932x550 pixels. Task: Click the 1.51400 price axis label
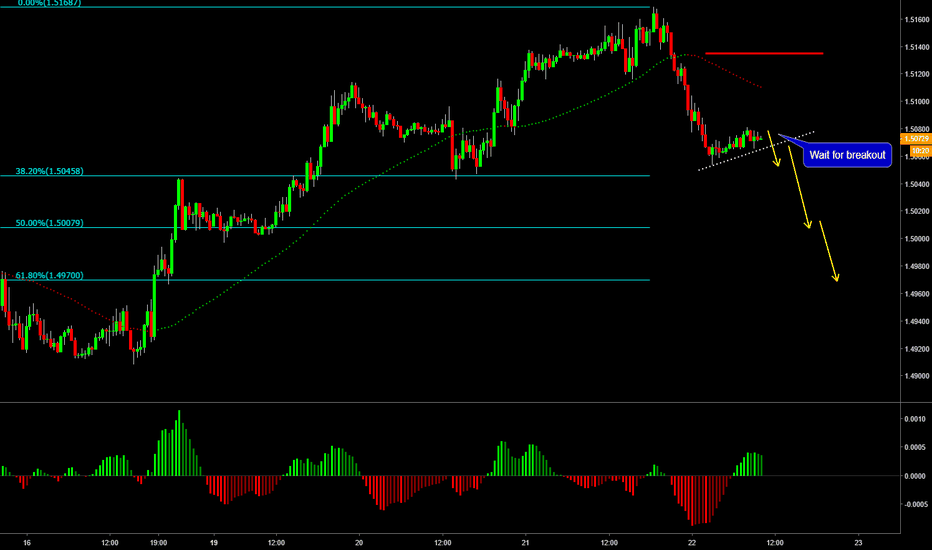point(917,47)
